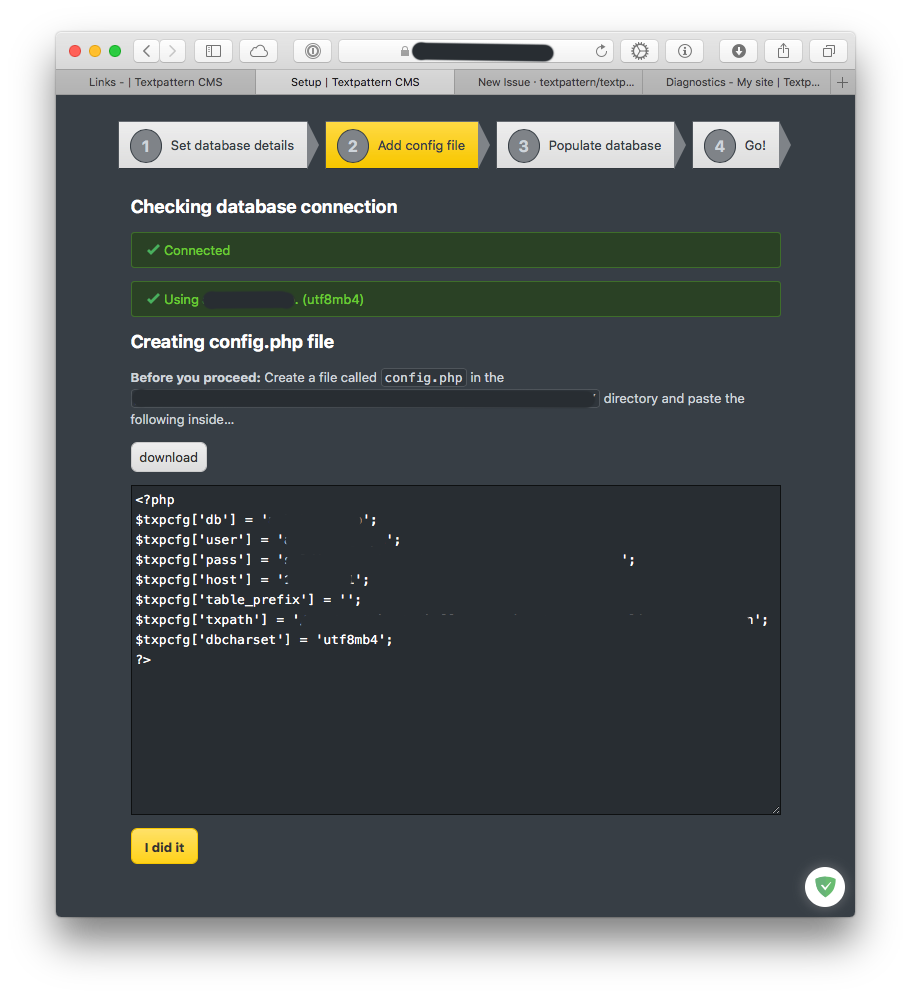Click the extension icon left of the address bar
The width and height of the screenshot is (911, 997).
tap(311, 51)
